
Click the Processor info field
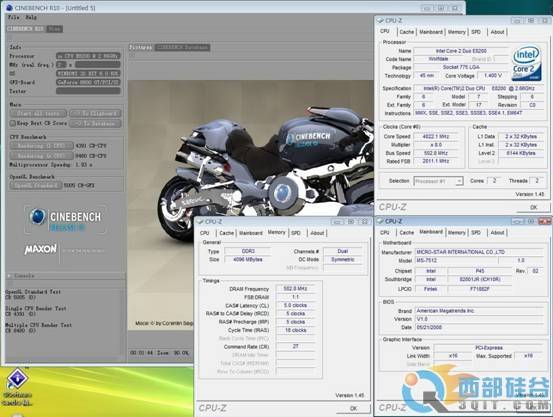click(88, 56)
